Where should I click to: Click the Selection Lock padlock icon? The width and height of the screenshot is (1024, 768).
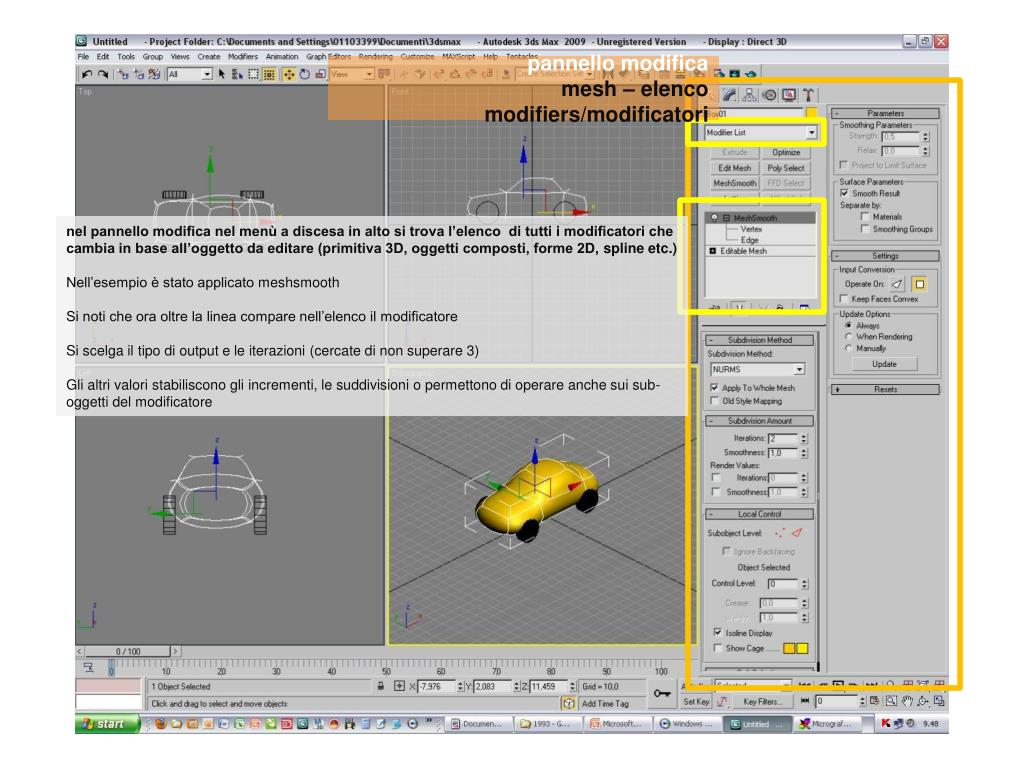pos(381,686)
